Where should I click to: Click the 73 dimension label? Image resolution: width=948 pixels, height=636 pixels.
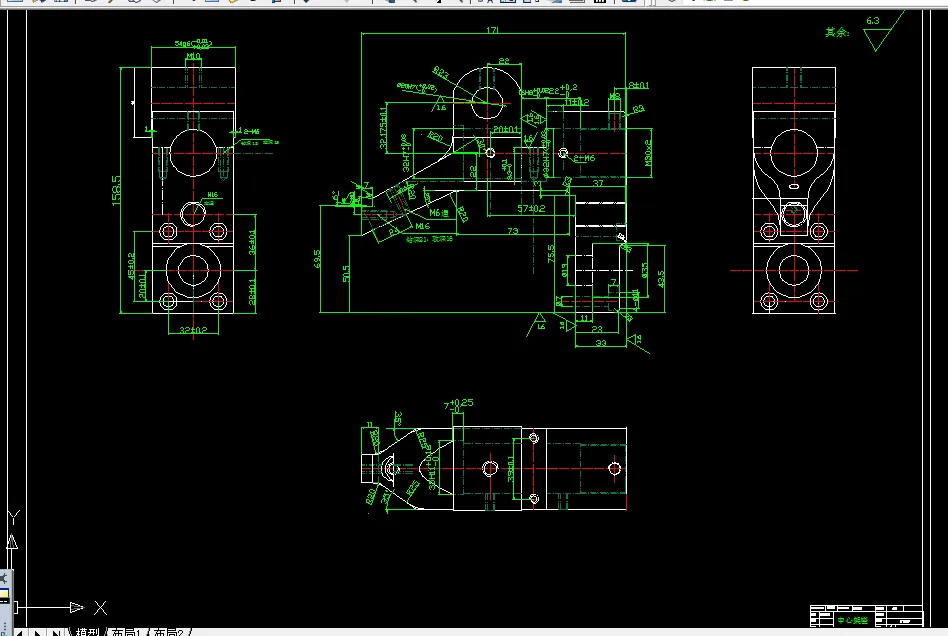(513, 231)
